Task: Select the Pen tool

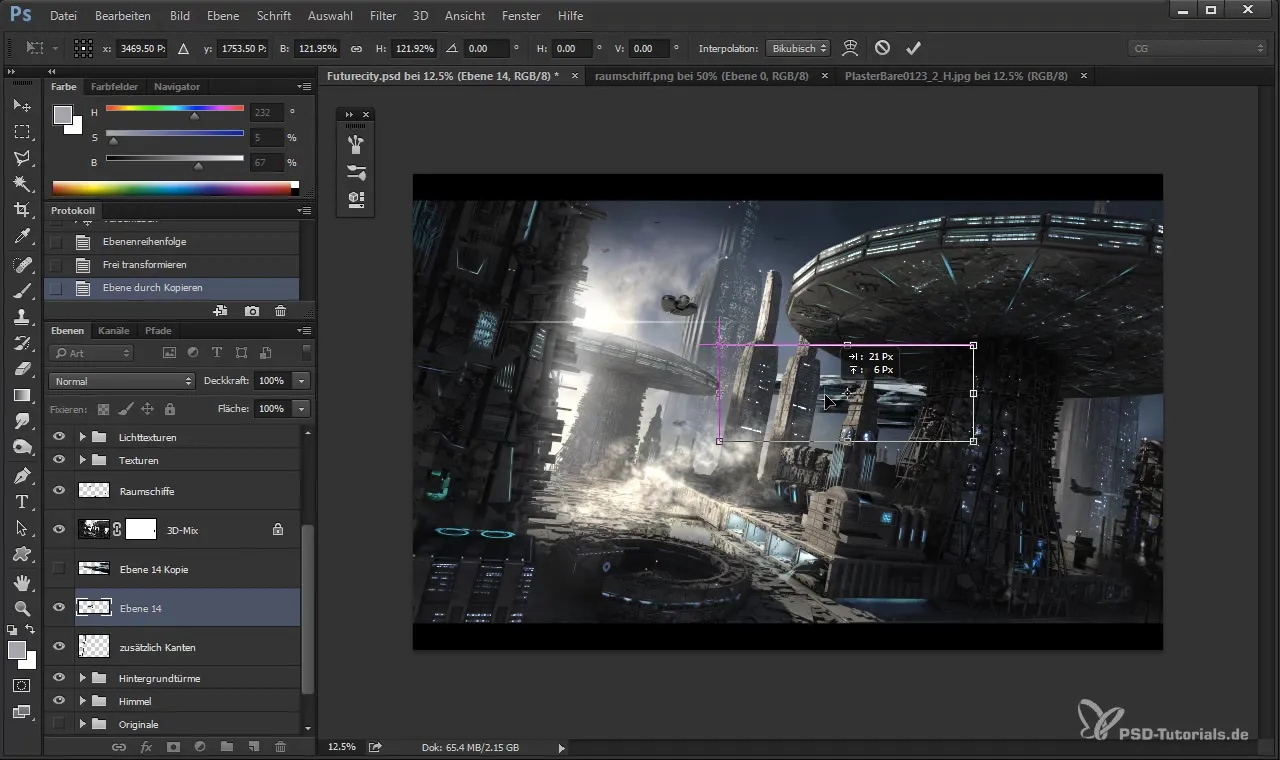Action: point(22,475)
